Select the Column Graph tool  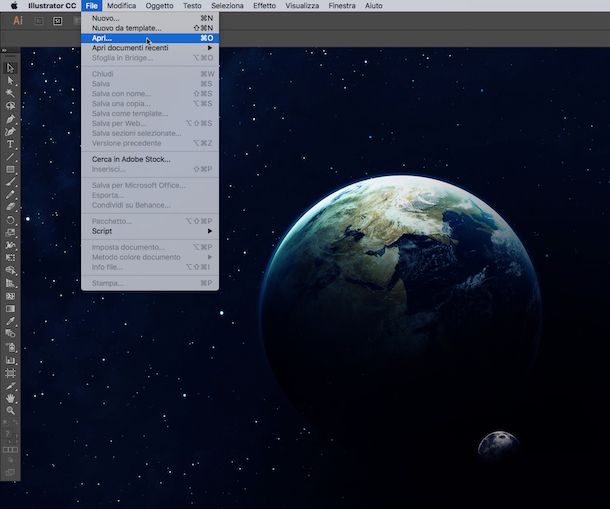coord(10,360)
